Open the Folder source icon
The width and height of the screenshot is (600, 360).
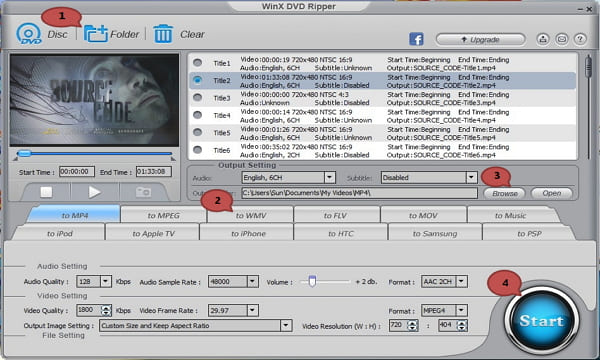96,34
